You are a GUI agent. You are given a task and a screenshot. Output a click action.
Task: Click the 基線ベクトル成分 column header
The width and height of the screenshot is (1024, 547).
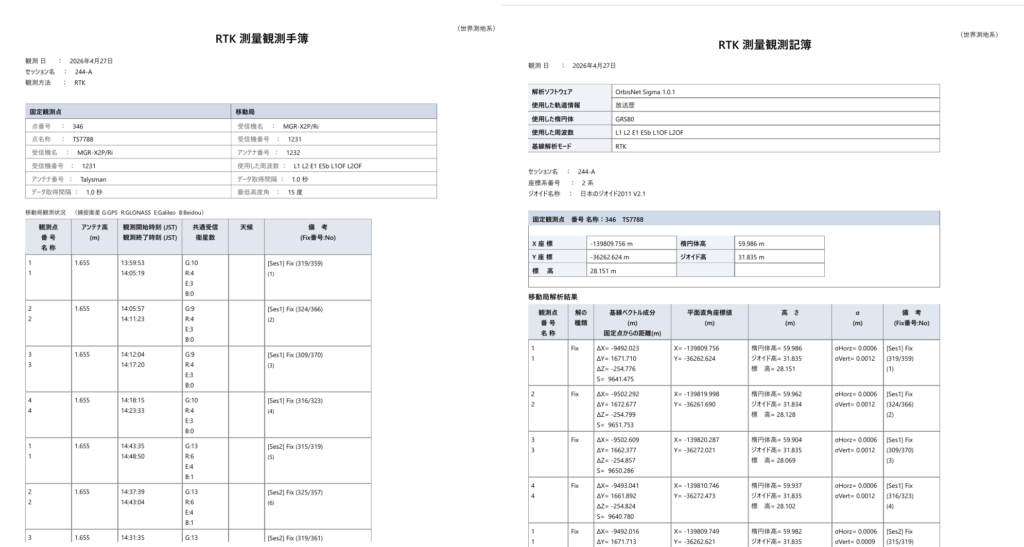630,312
